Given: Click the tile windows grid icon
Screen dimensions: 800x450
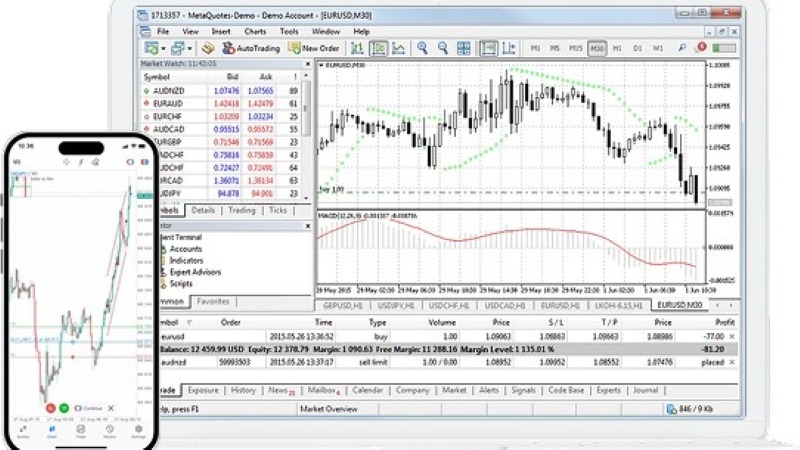Looking at the screenshot, I should (x=463, y=48).
